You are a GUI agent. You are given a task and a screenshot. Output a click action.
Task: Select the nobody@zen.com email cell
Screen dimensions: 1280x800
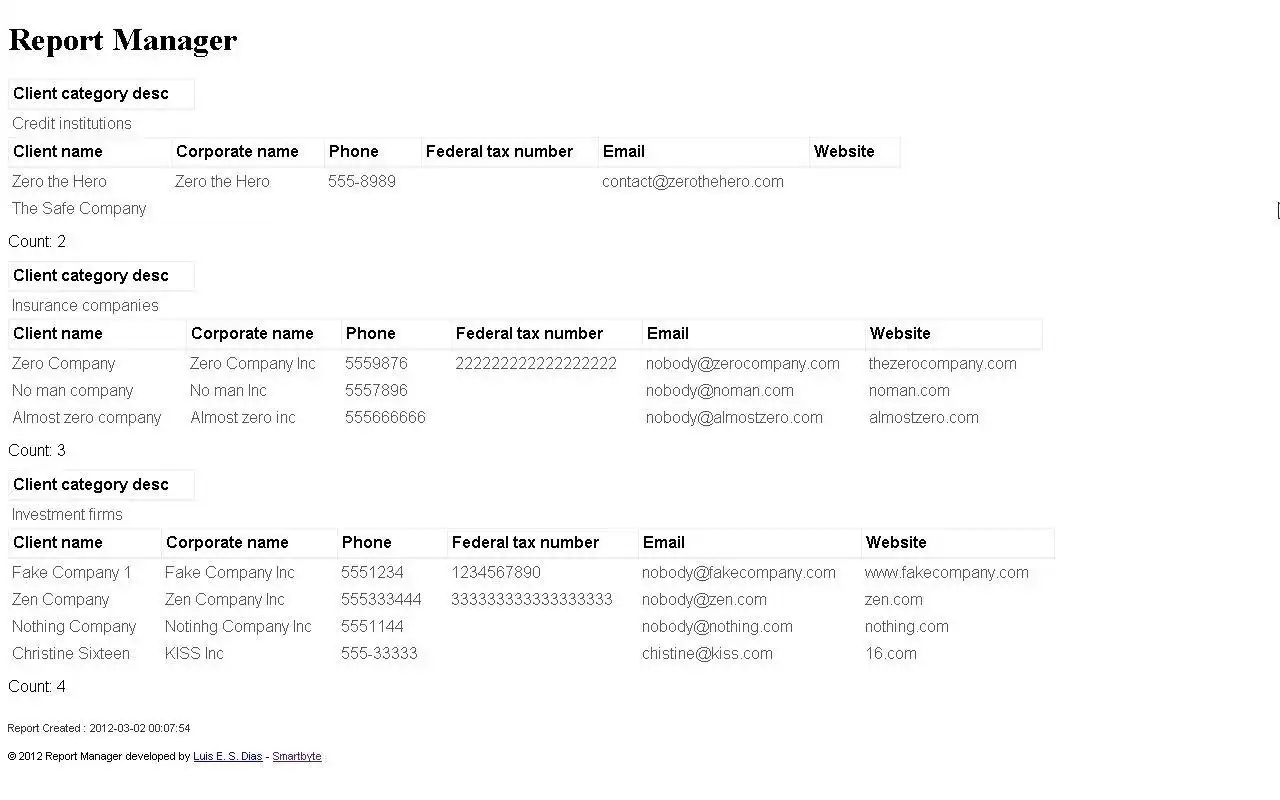click(704, 600)
